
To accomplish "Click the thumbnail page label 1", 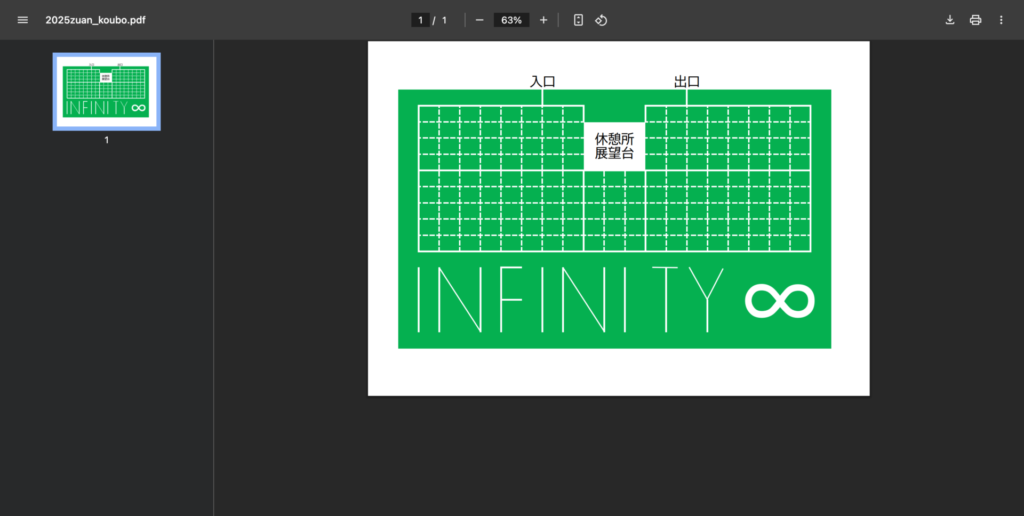I will 106,140.
